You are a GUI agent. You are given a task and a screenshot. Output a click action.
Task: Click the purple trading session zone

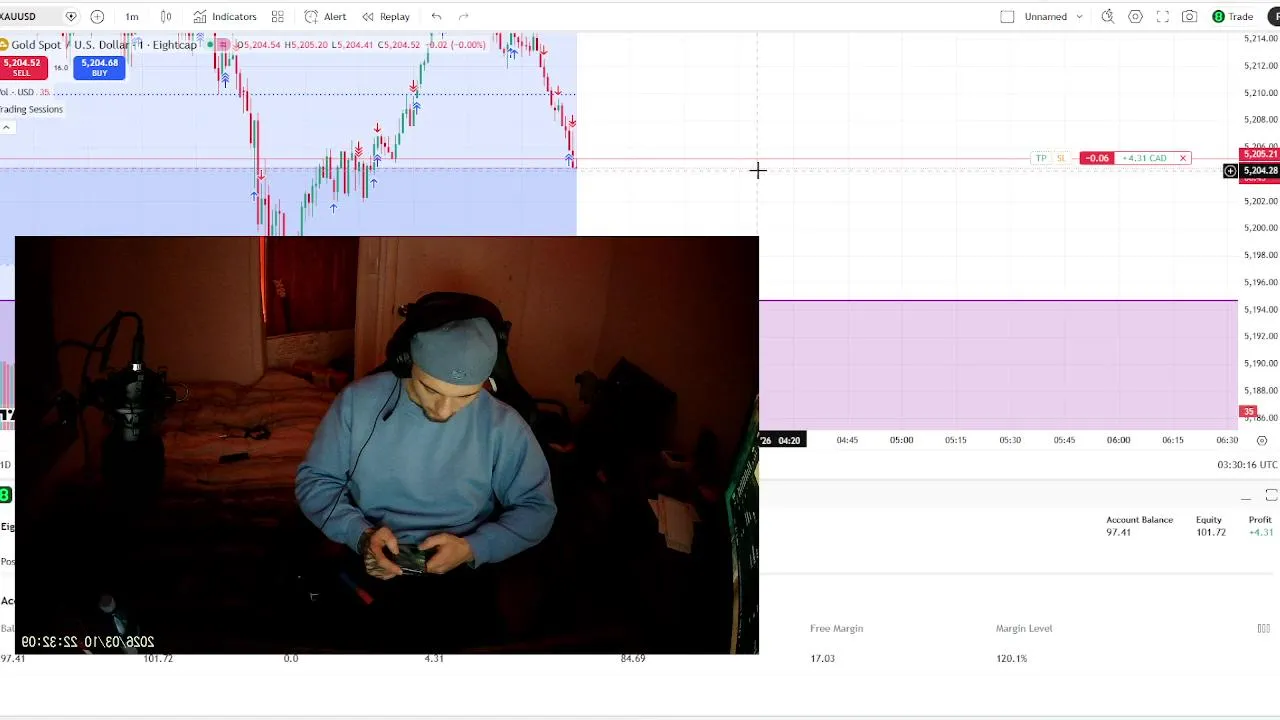(x=998, y=363)
